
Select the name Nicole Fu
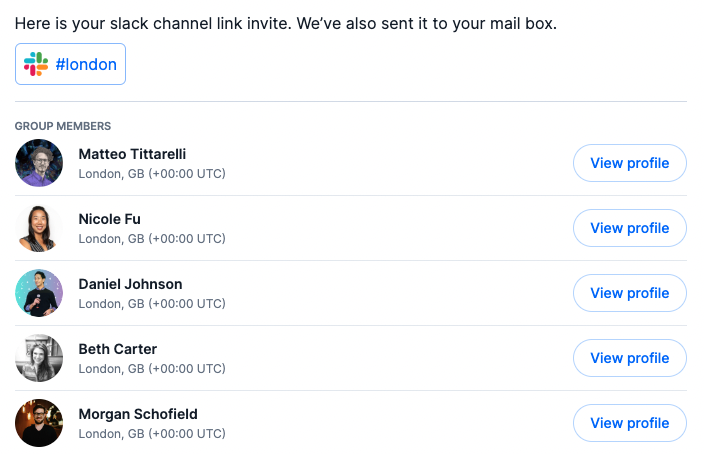point(110,219)
